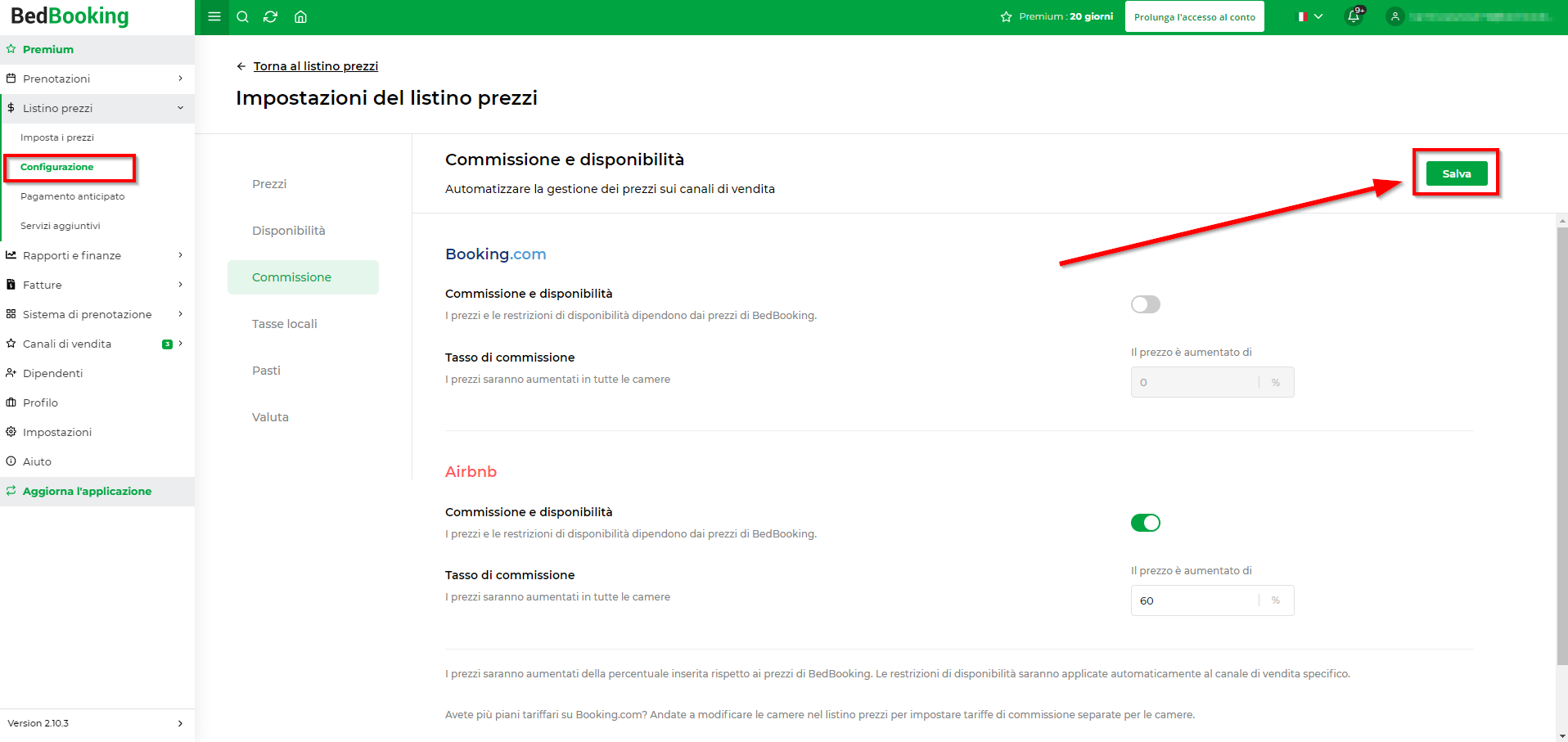
Task: Click the Listino prezzi dollar icon
Action: (11, 108)
